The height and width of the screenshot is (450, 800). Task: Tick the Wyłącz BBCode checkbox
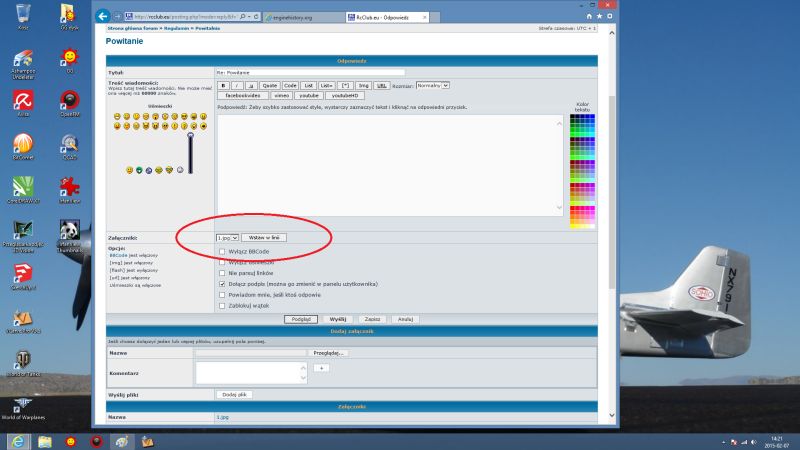(222, 252)
